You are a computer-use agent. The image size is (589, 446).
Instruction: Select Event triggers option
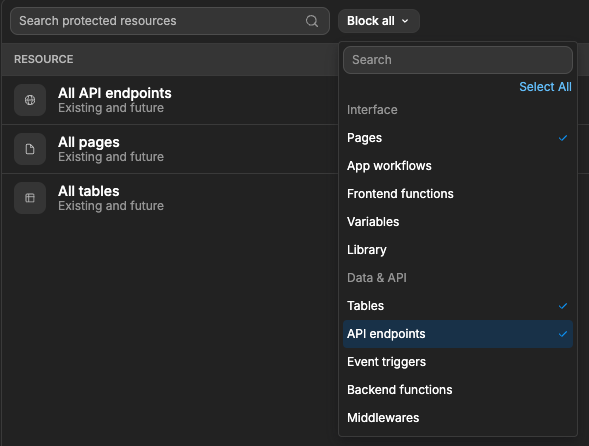pyautogui.click(x=458, y=362)
